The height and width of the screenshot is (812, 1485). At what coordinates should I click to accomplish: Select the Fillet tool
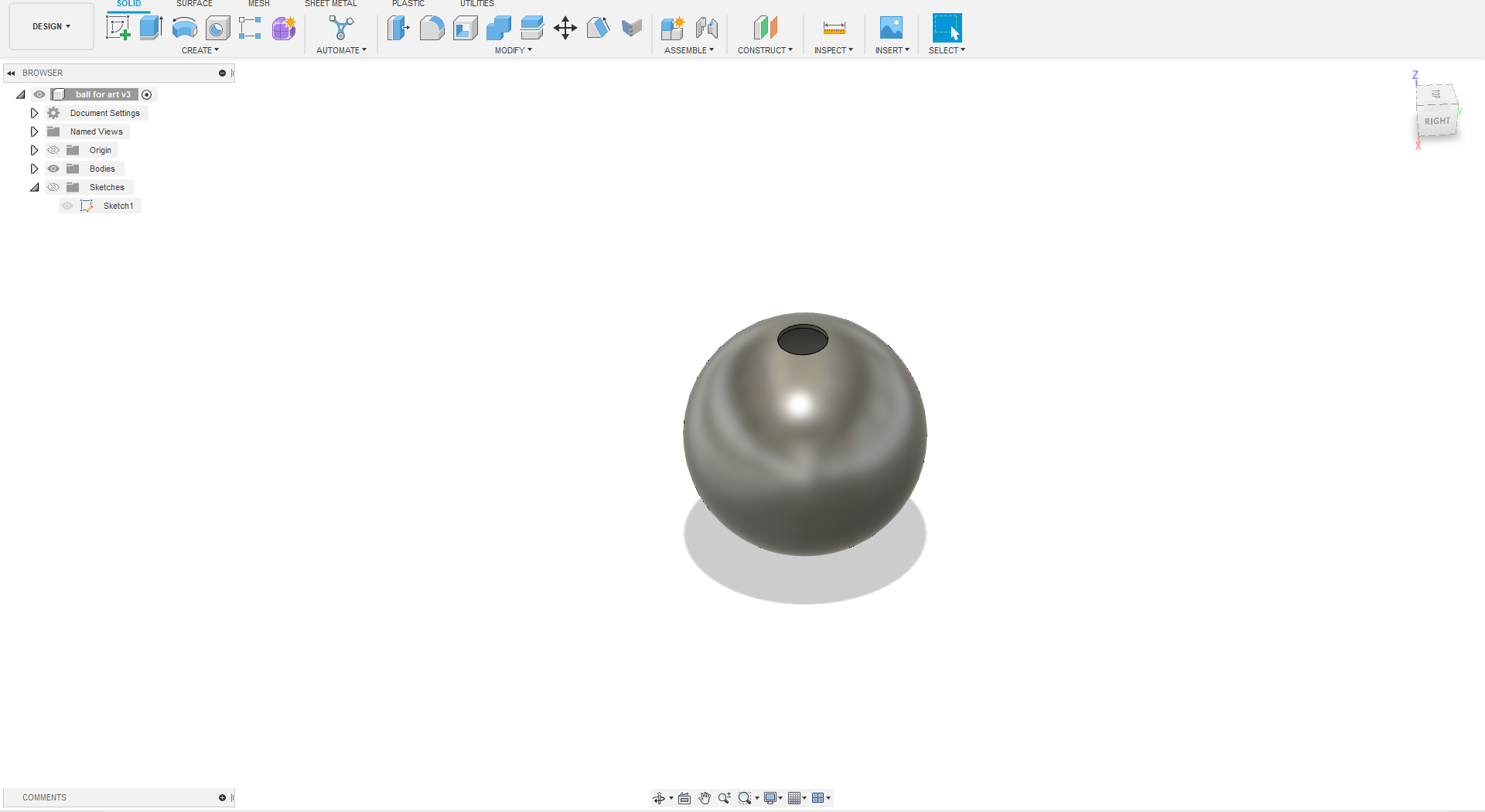(x=432, y=29)
